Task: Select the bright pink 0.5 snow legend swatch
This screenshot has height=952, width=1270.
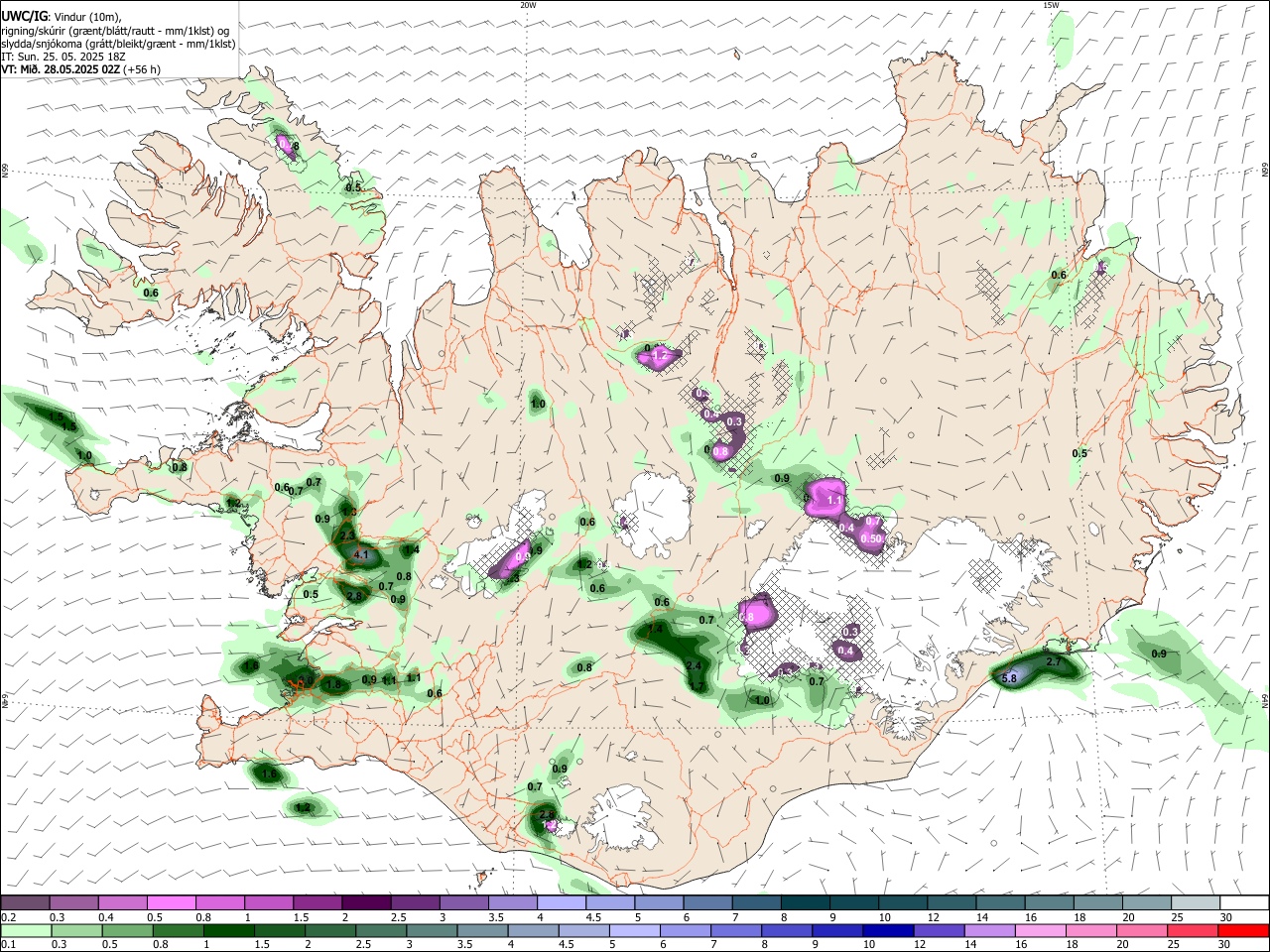Action: pos(171,902)
